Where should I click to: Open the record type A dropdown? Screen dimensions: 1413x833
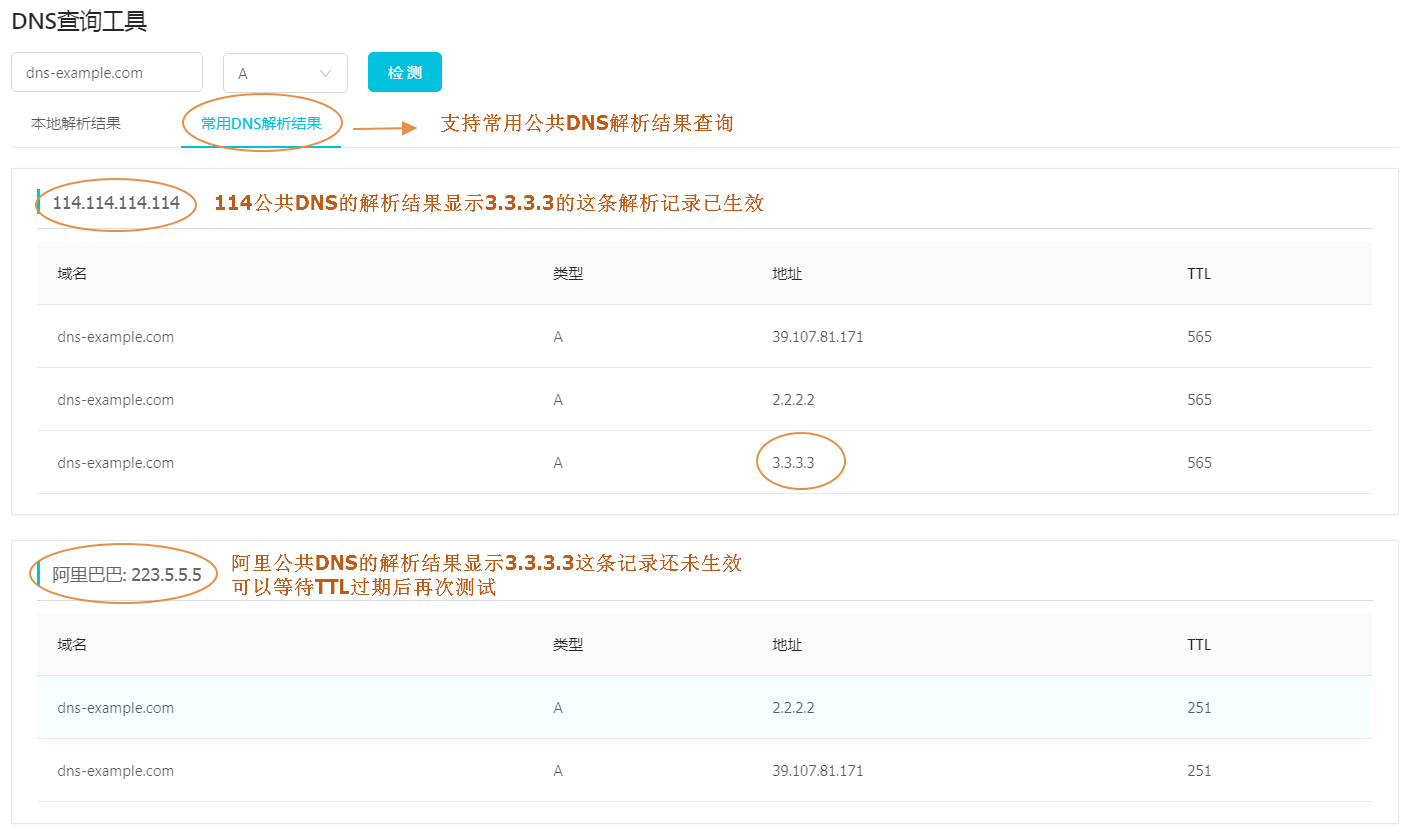point(285,73)
